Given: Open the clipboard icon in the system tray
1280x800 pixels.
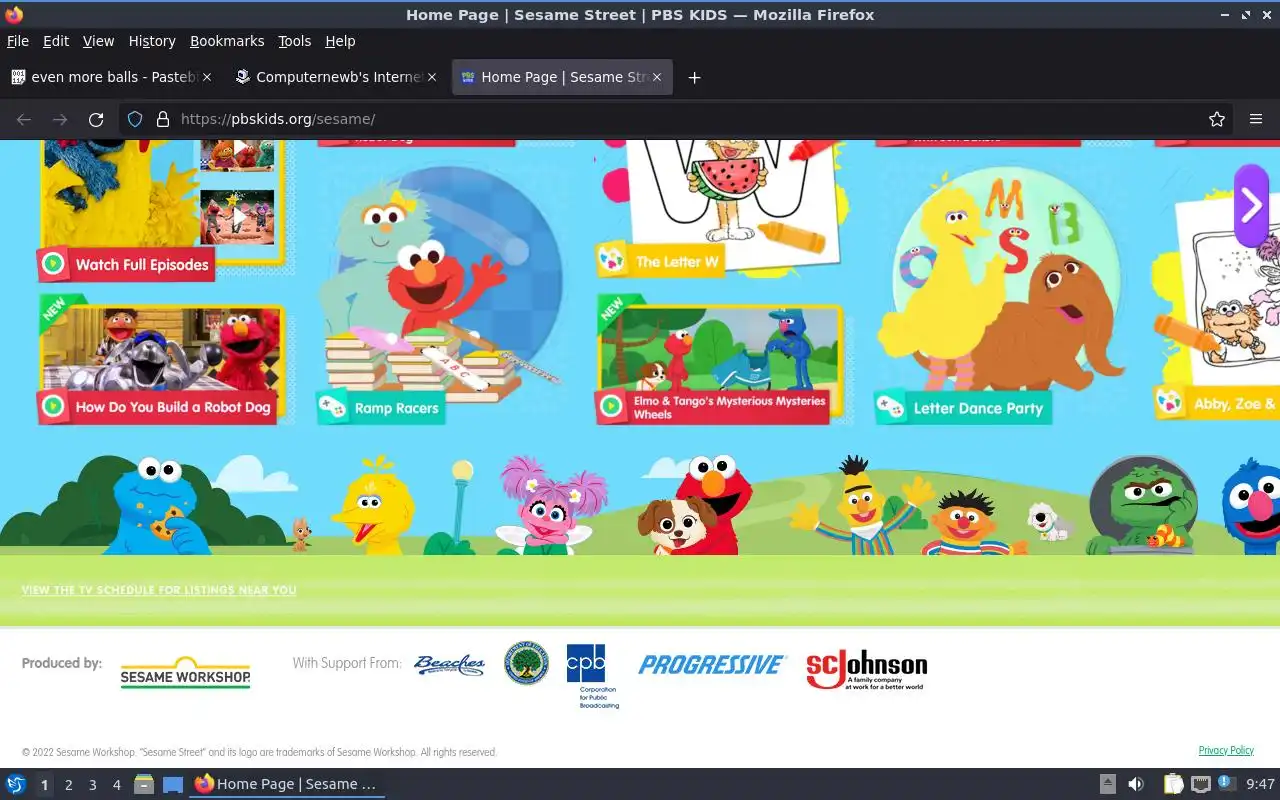Looking at the screenshot, I should [x=1172, y=784].
